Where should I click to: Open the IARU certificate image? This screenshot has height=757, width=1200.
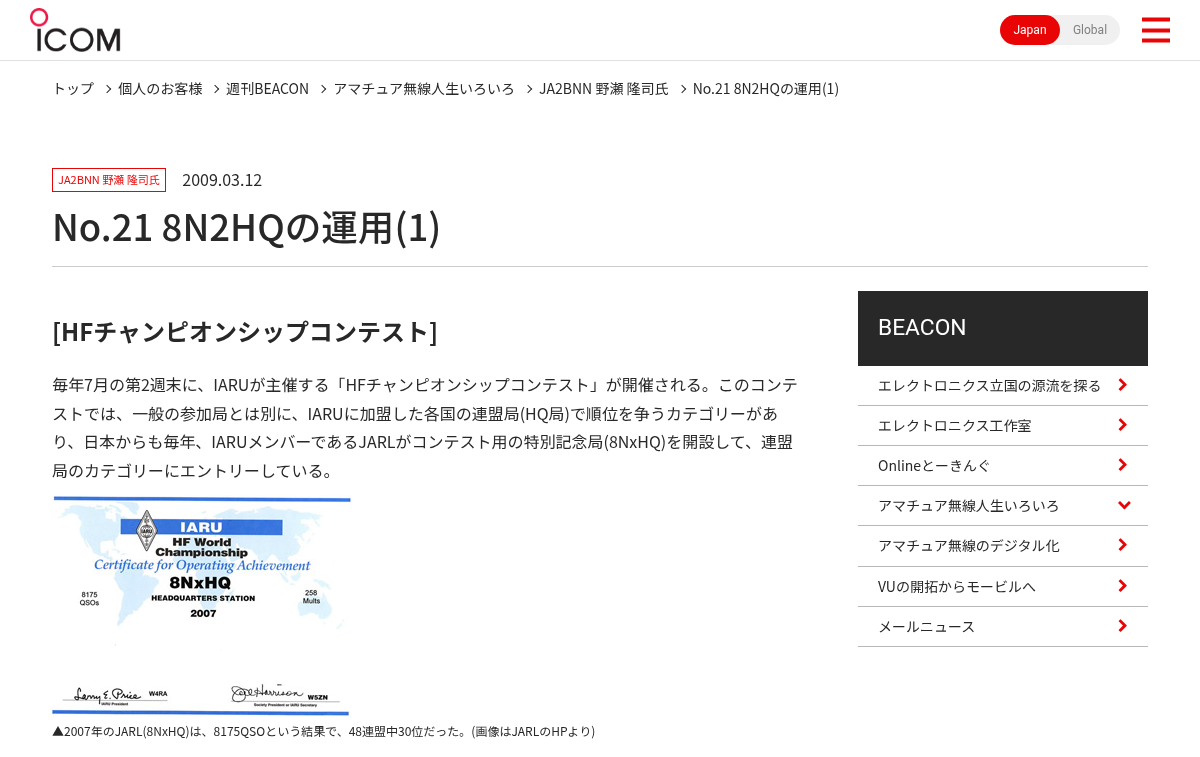201,606
